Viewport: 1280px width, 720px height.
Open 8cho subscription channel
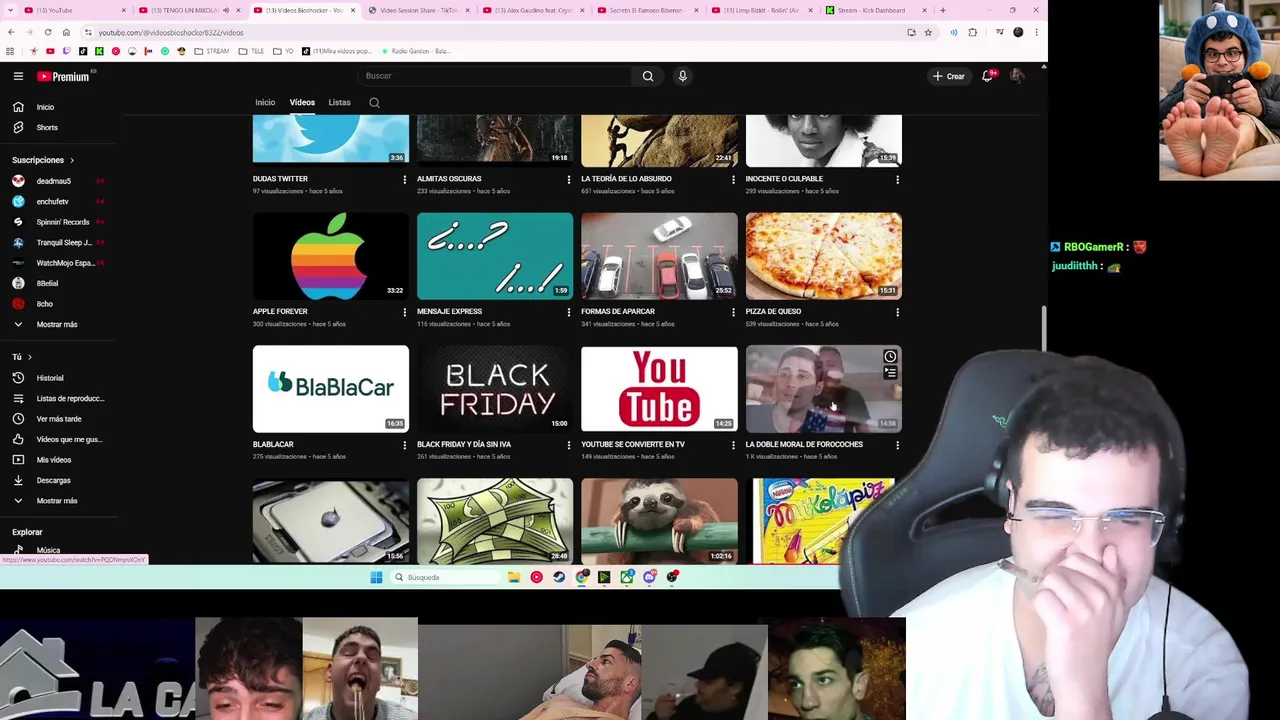pyautogui.click(x=45, y=304)
